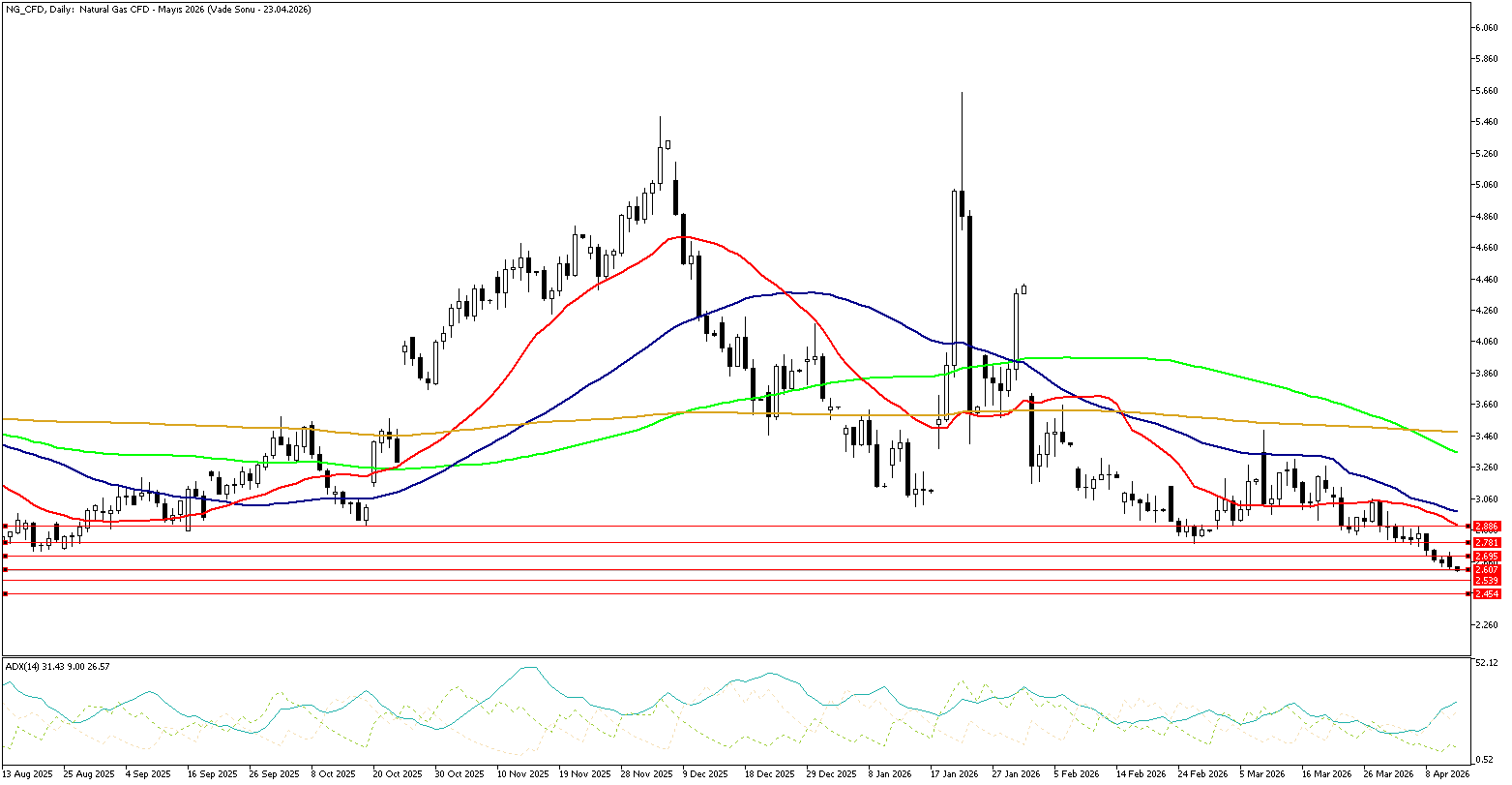Click the 5.260 price axis label
Viewport: 1512px width, 785px height.
pyautogui.click(x=1487, y=153)
